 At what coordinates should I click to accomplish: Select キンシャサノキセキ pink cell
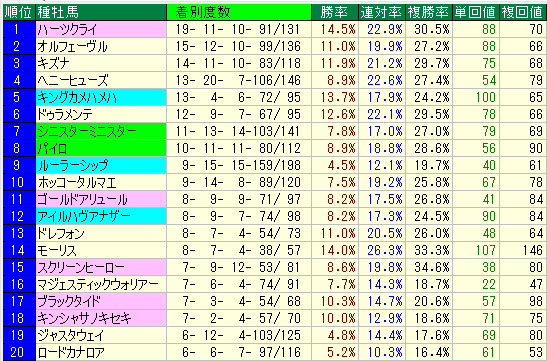click(101, 318)
